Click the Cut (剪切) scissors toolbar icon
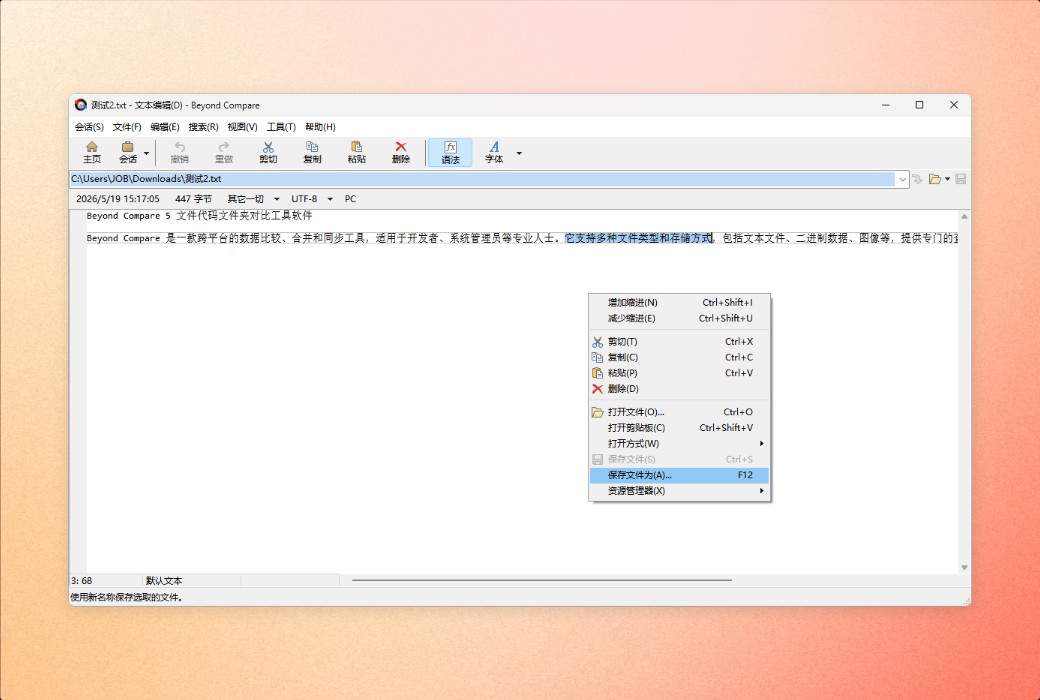This screenshot has width=1040, height=700. click(268, 152)
